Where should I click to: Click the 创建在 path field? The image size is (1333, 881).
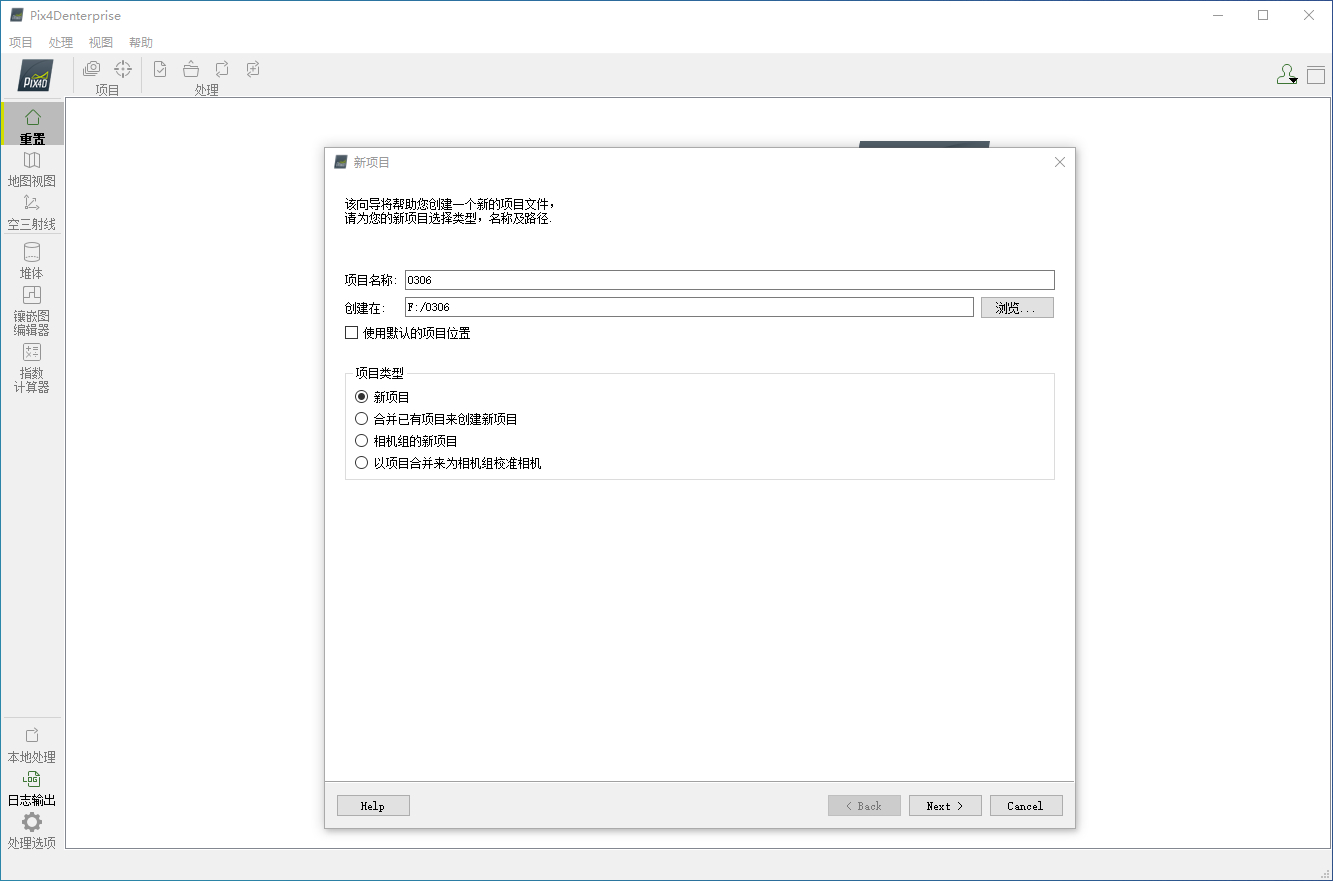[689, 307]
